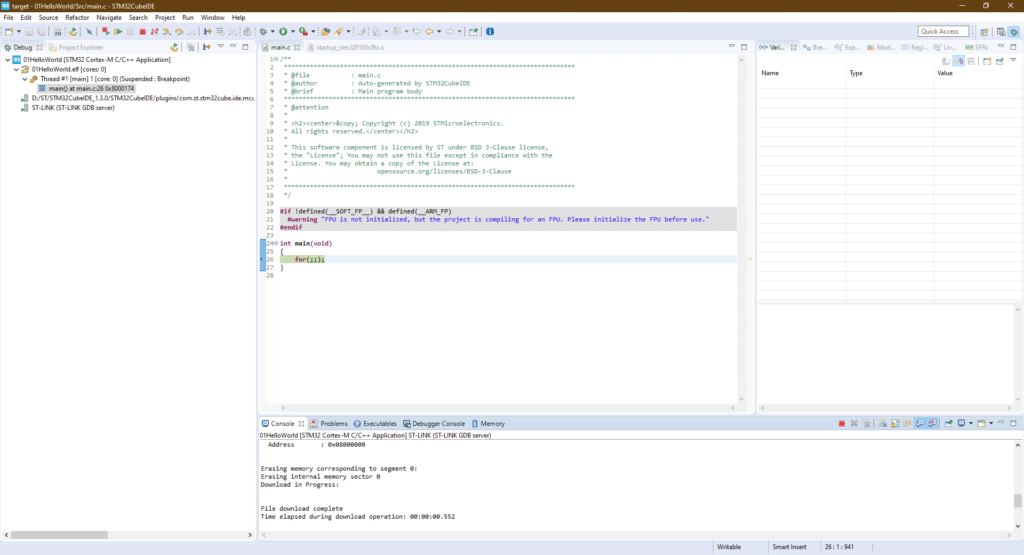Click the Quick Access search field
1024x555 pixels.
(945, 32)
